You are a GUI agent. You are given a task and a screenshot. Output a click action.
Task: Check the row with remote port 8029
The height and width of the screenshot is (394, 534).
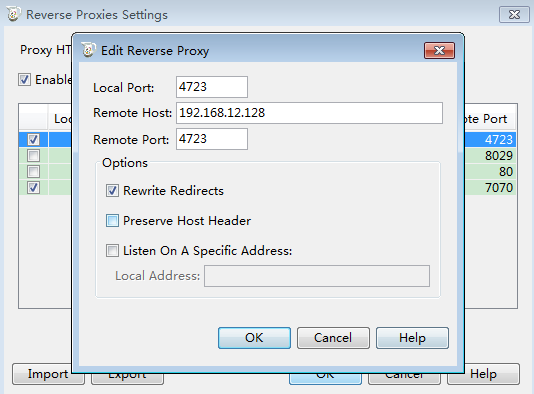tap(33, 155)
